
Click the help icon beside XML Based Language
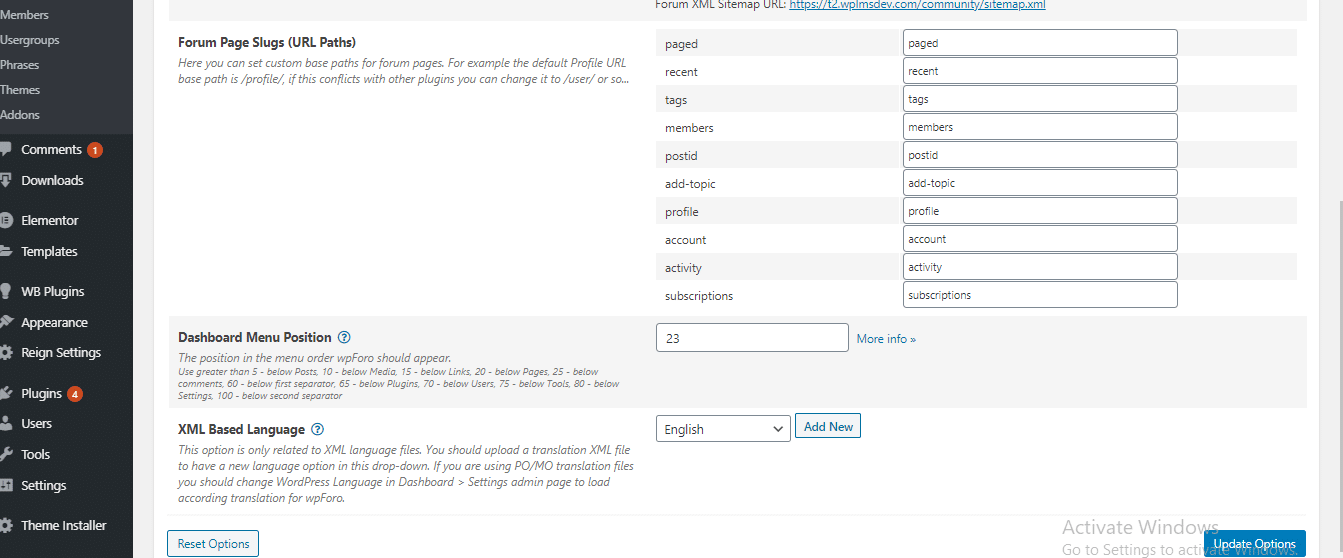[318, 429]
